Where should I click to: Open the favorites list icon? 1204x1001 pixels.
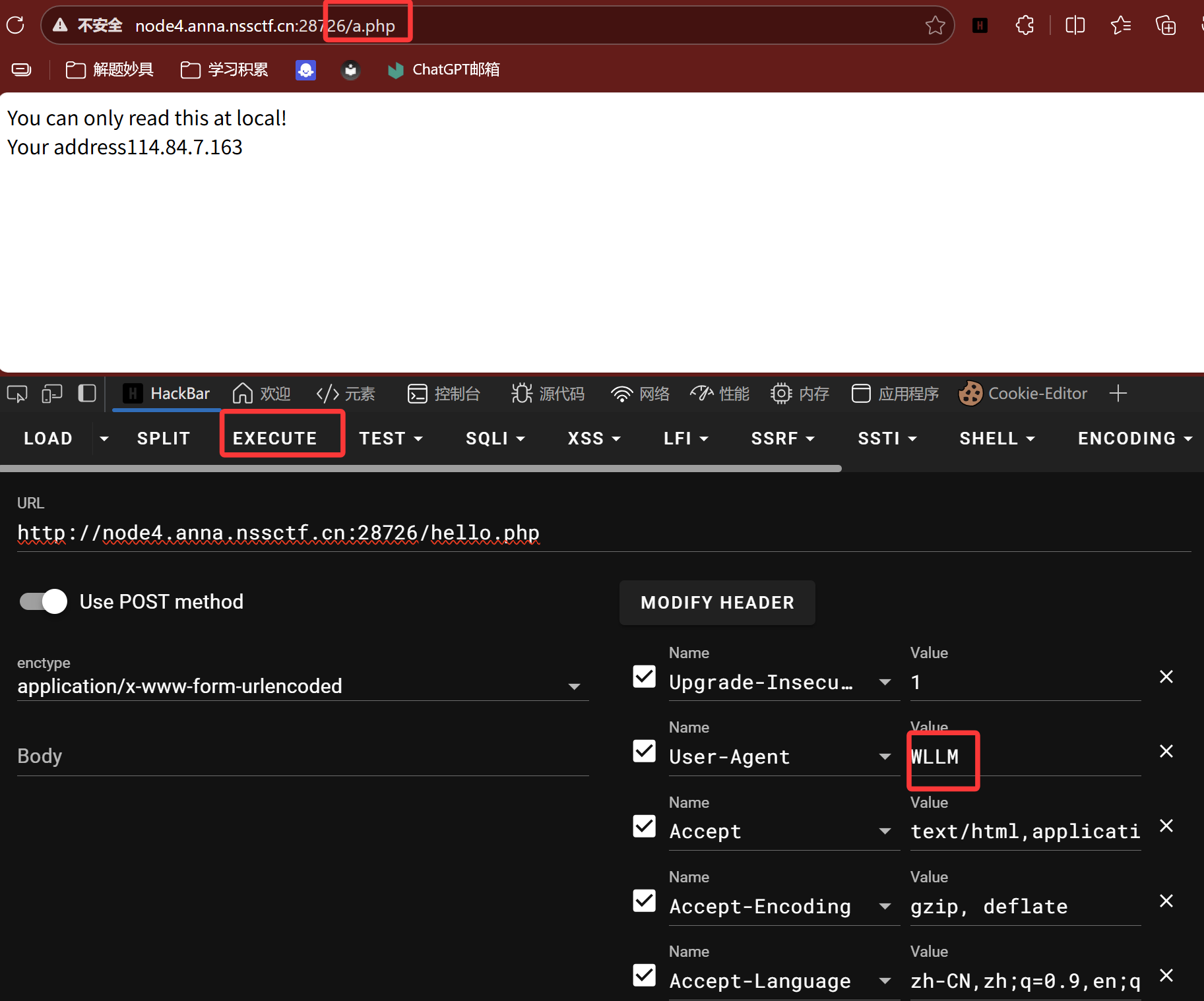click(1120, 26)
